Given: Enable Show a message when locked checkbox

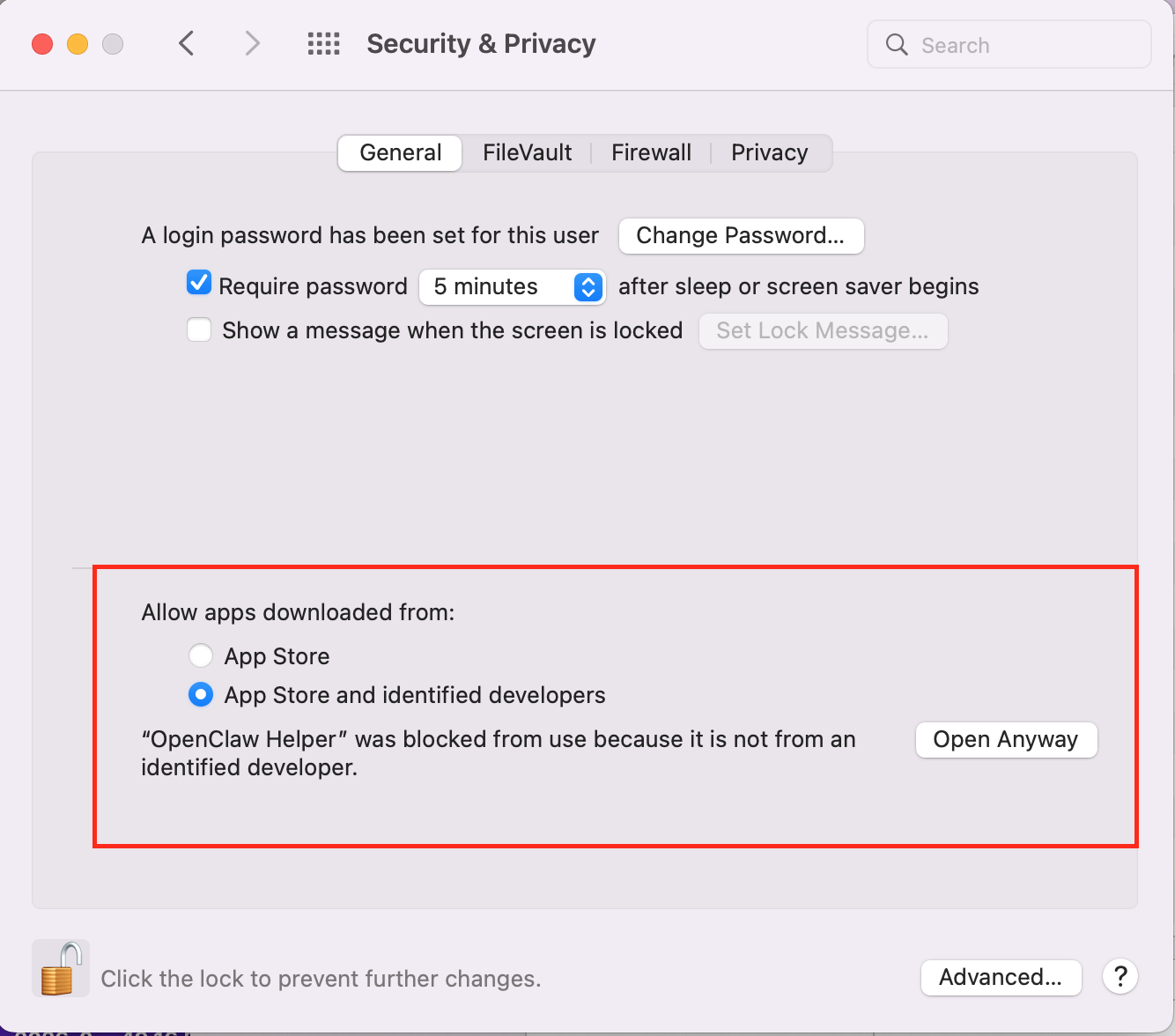Looking at the screenshot, I should 199,330.
